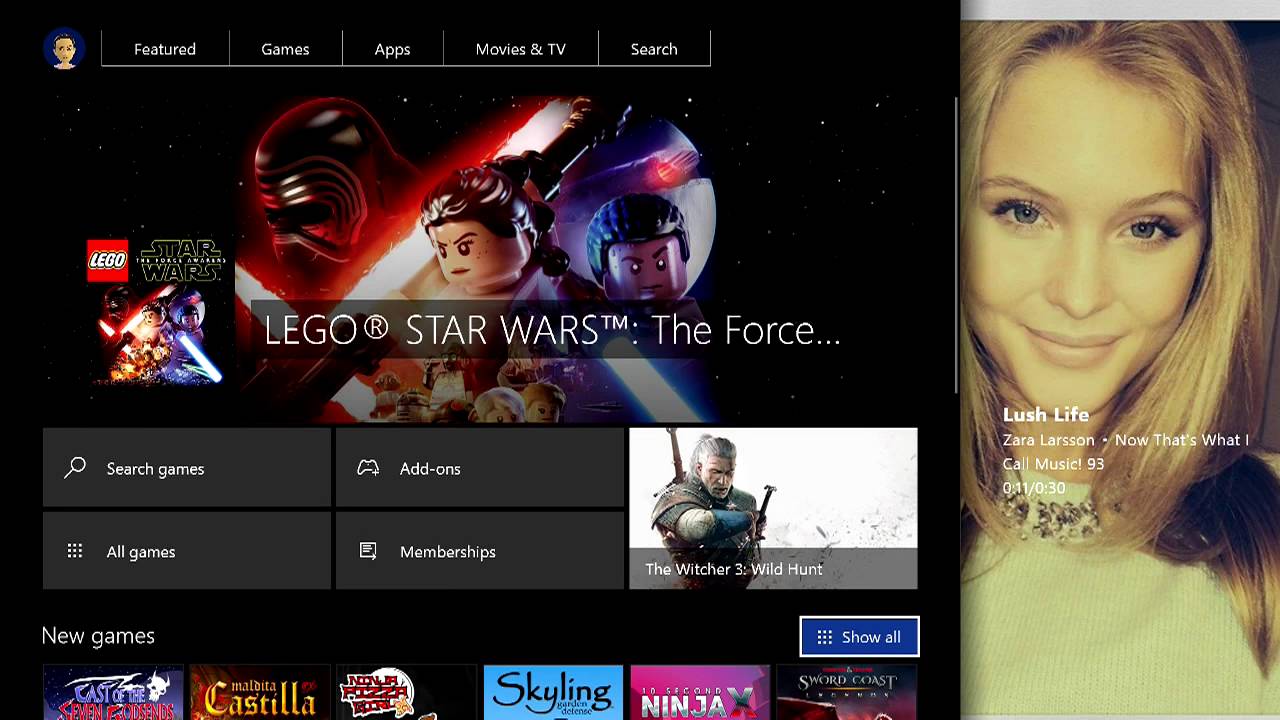The height and width of the screenshot is (720, 1280).
Task: Open Cast of the Seven Godsends game
Action: (x=113, y=692)
